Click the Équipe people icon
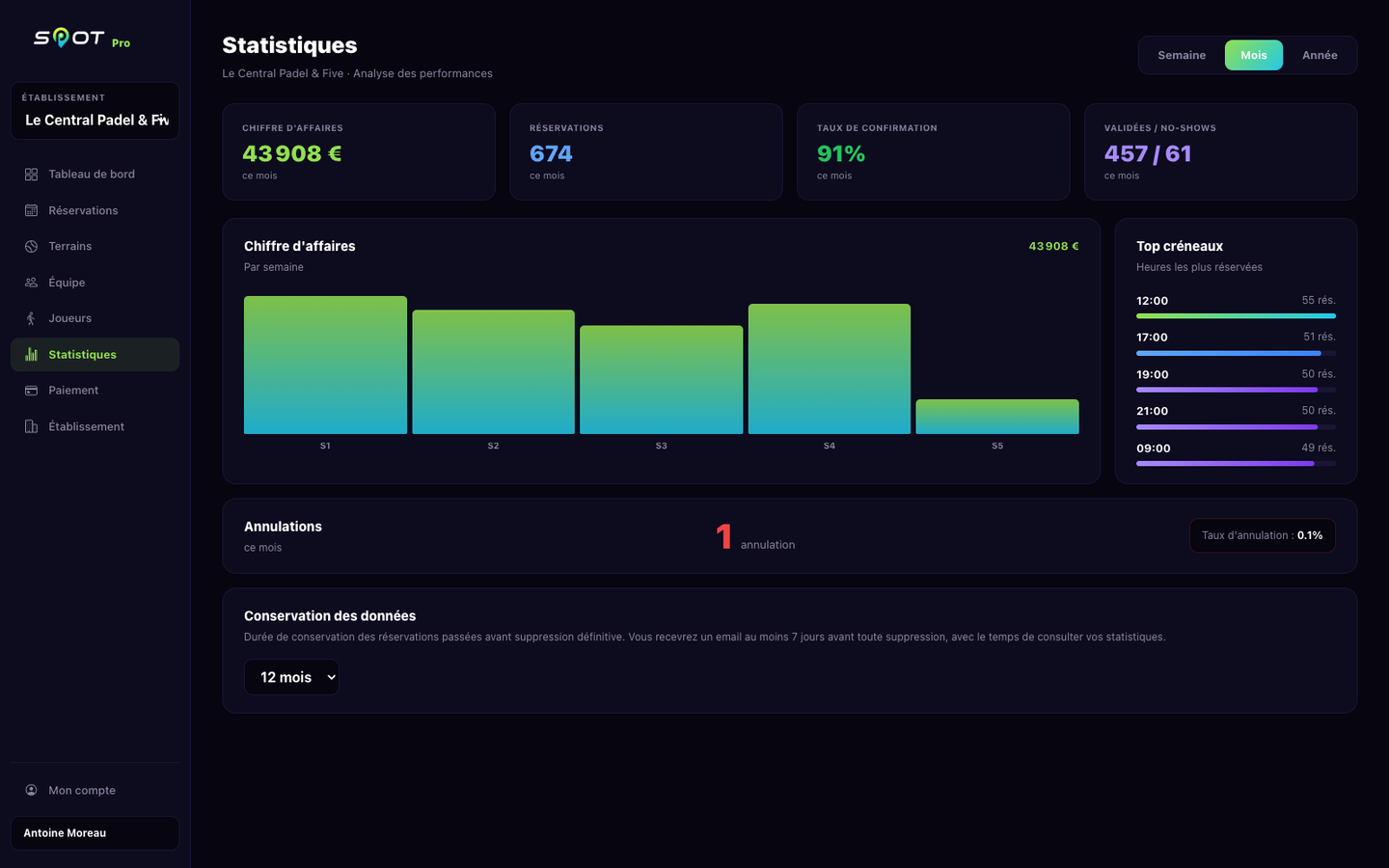 pos(31,283)
